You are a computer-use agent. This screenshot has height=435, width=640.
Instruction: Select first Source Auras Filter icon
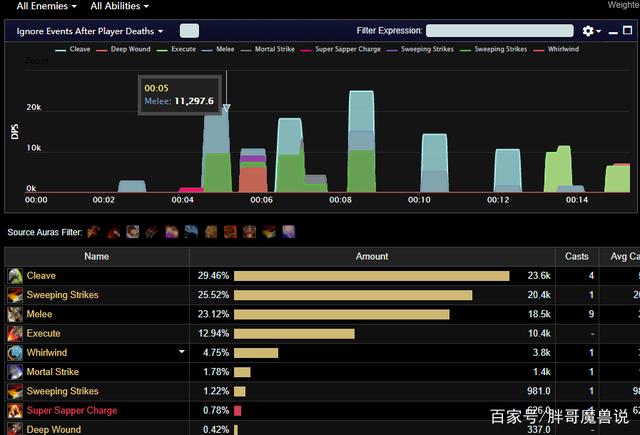pyautogui.click(x=93, y=232)
